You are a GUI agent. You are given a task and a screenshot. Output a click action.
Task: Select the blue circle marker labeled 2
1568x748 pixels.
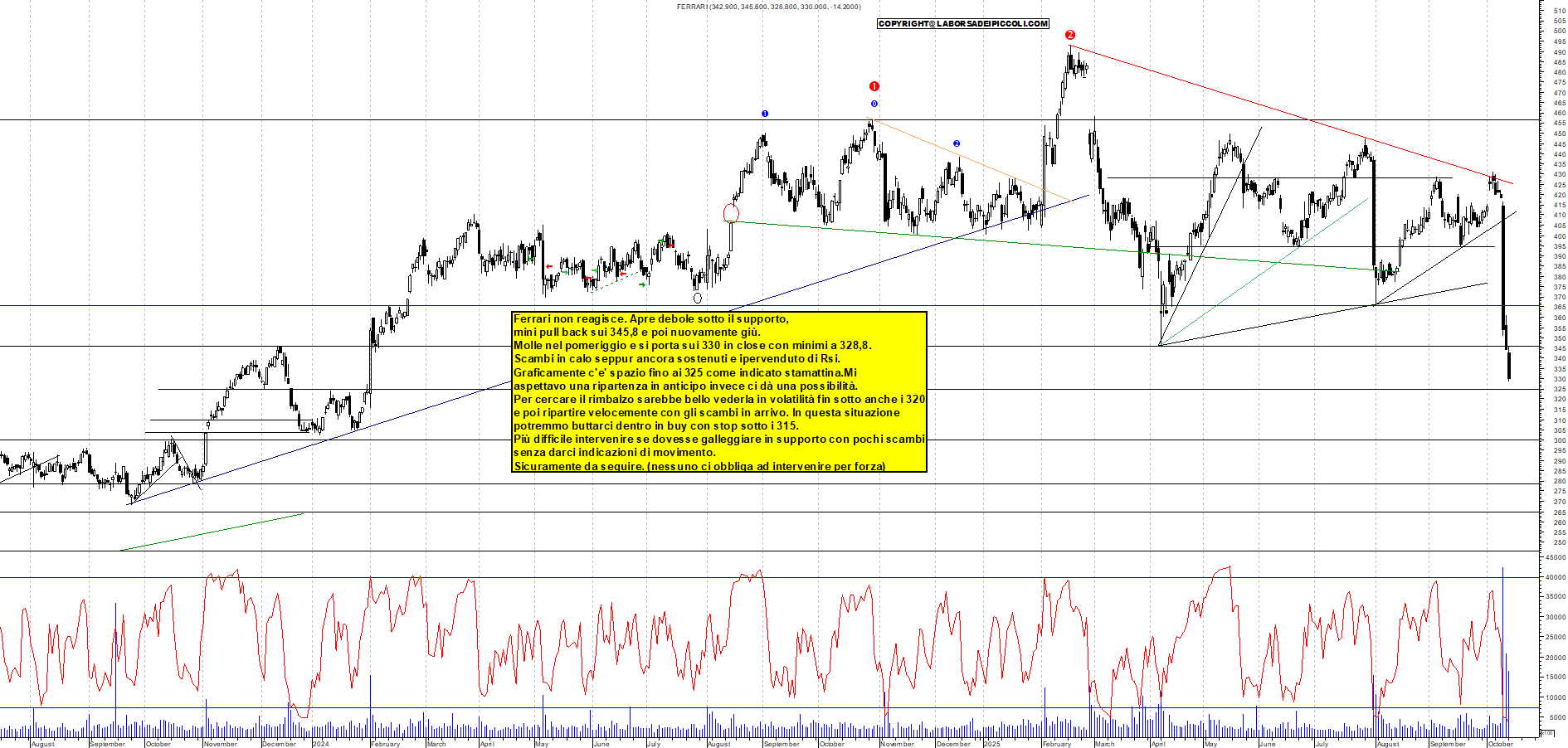click(957, 143)
